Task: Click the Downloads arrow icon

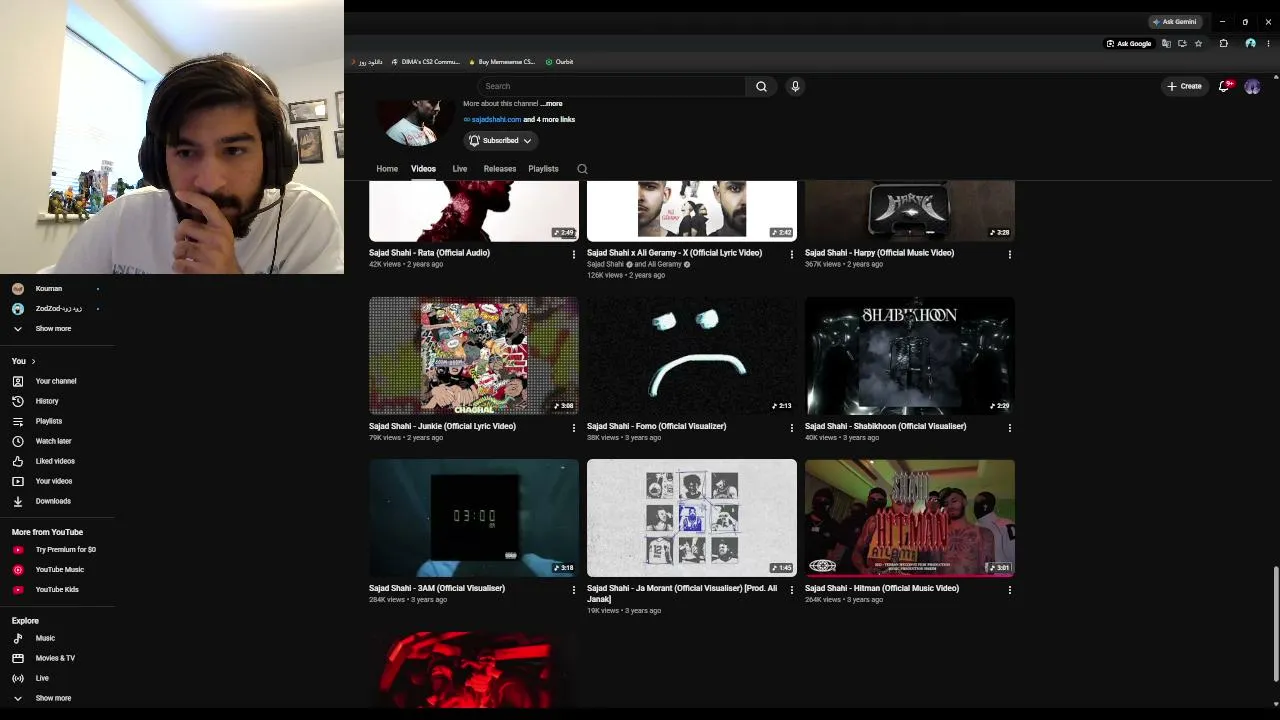Action: click(17, 501)
